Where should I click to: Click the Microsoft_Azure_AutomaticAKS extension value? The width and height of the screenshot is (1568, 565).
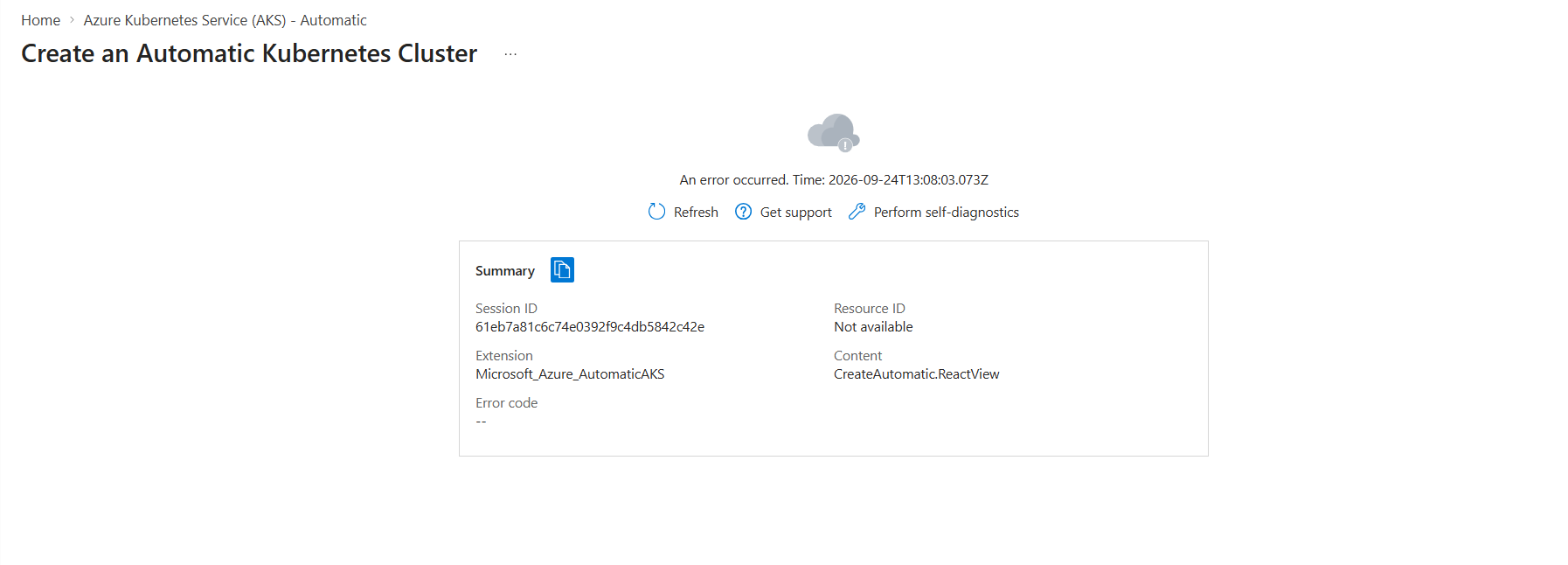coord(570,374)
